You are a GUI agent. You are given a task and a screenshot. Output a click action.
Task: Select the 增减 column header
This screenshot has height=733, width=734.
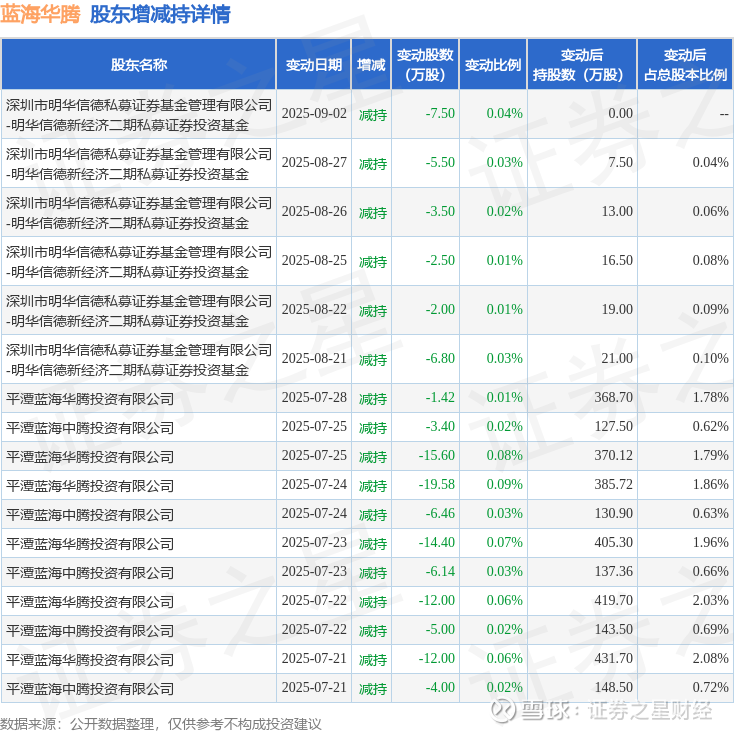(371, 65)
